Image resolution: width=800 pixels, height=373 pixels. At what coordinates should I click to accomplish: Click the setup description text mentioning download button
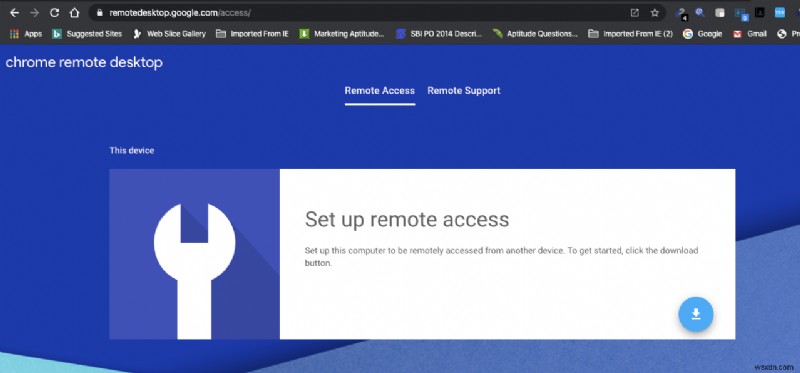[x=502, y=257]
